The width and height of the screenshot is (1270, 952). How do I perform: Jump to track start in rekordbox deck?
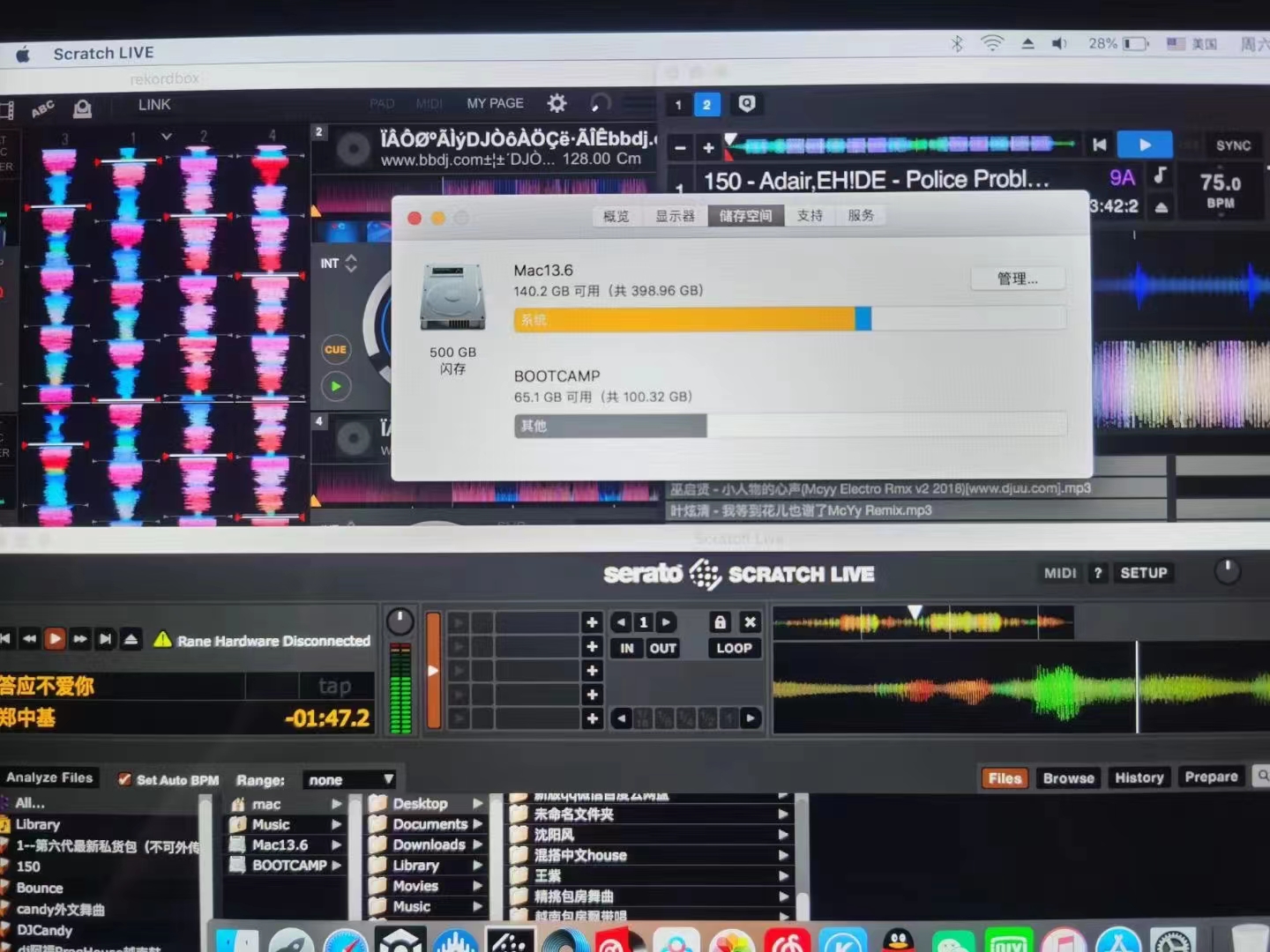pos(1099,145)
